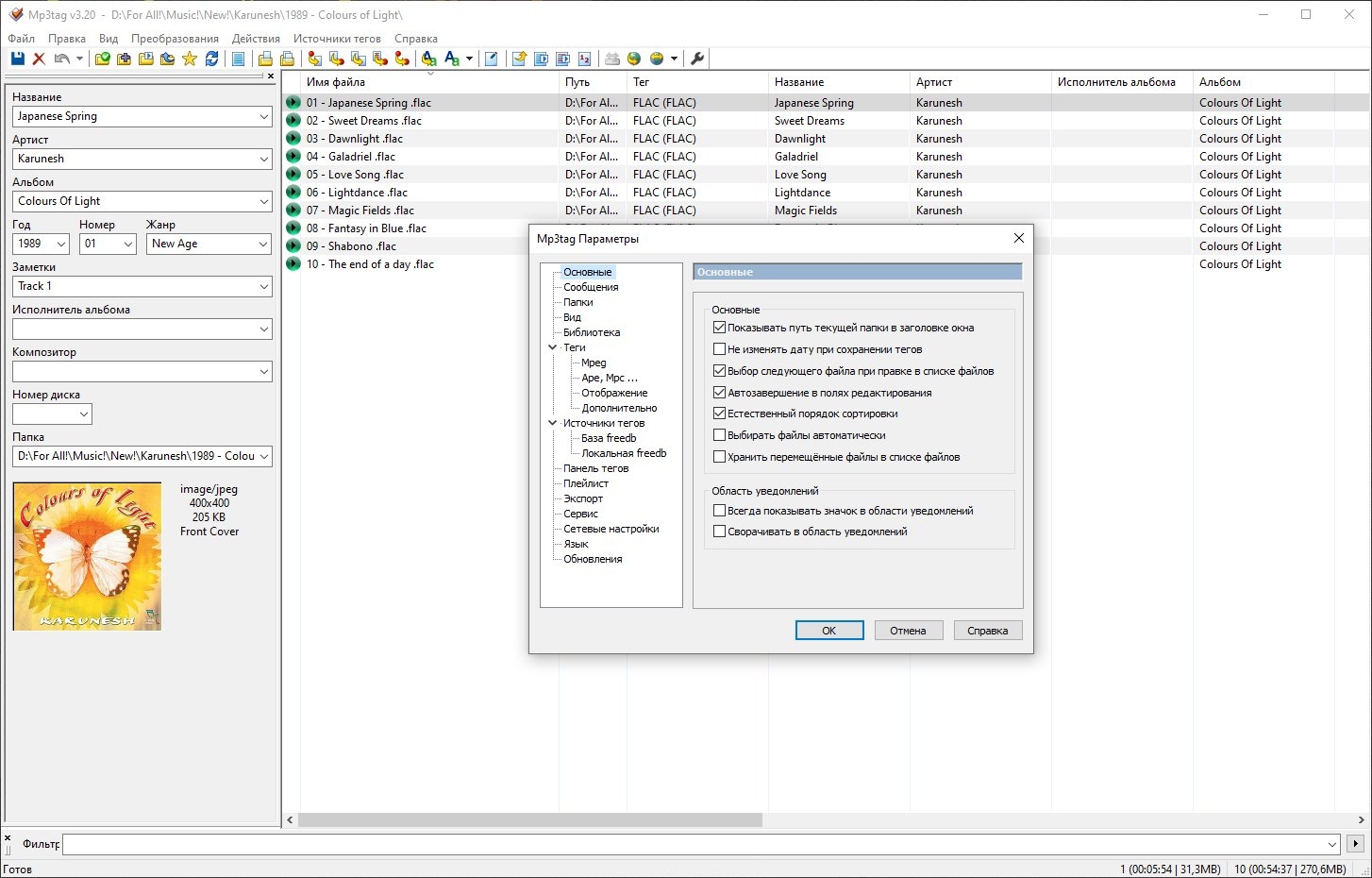
Task: Click the Save tag floppy disk icon
Action: pos(17,59)
